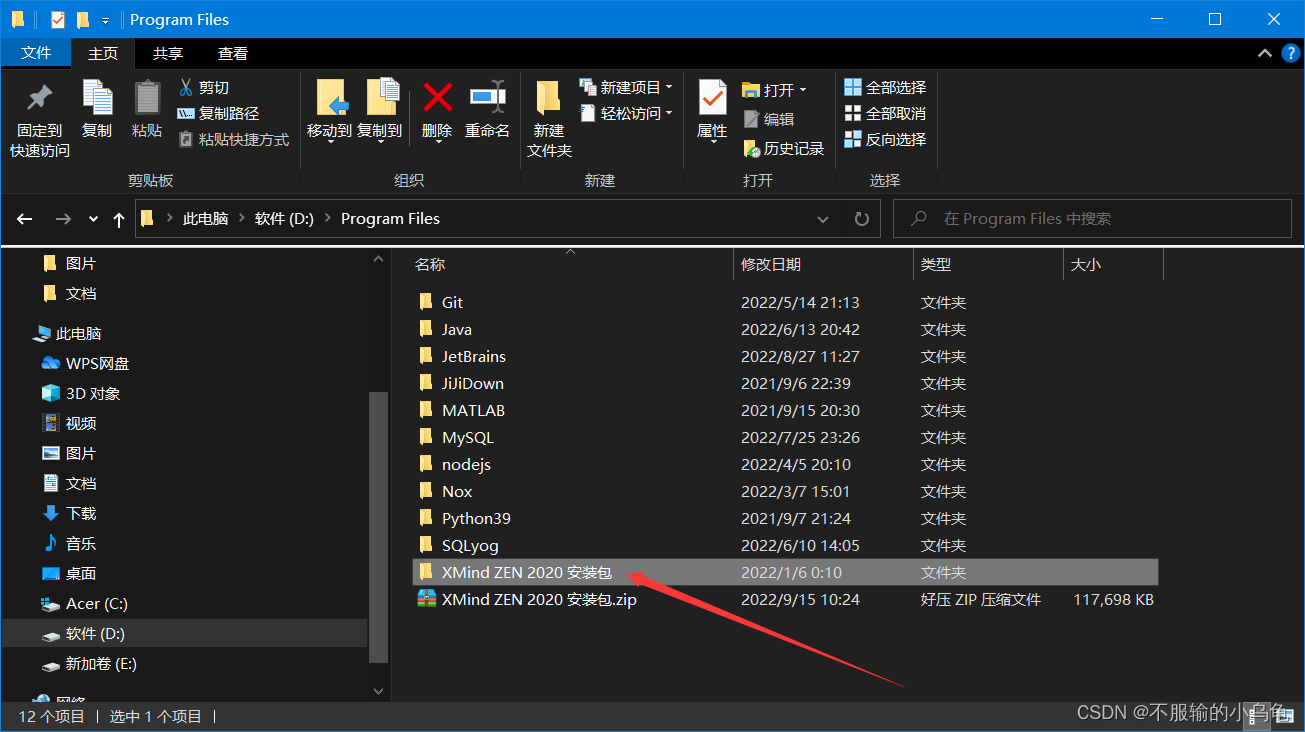Go up one level arrow
Screen dimensions: 1305x732
[x=119, y=219]
